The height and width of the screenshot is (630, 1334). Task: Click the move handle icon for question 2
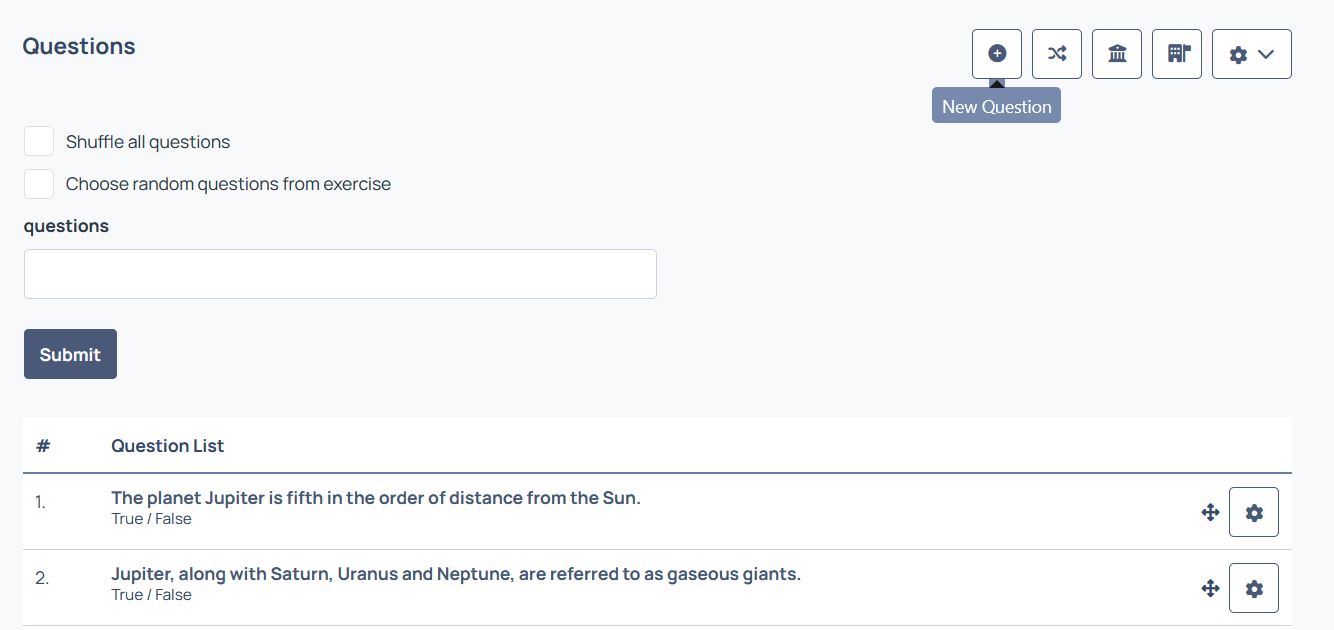[x=1210, y=589]
